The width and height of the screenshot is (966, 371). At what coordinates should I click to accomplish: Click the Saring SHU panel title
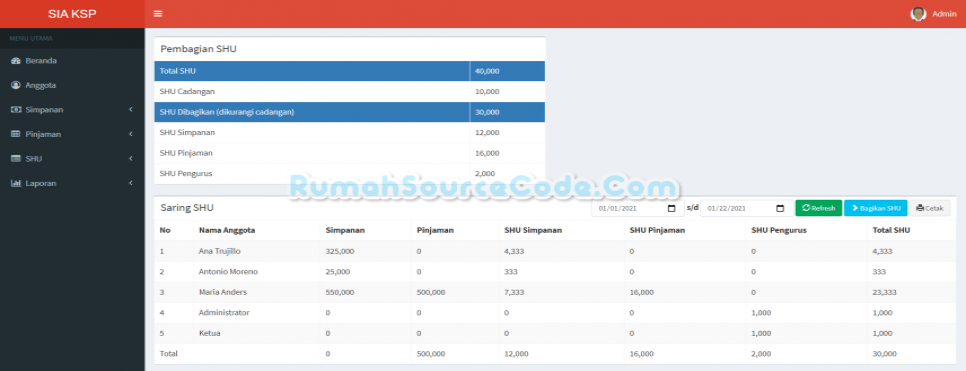(187, 208)
